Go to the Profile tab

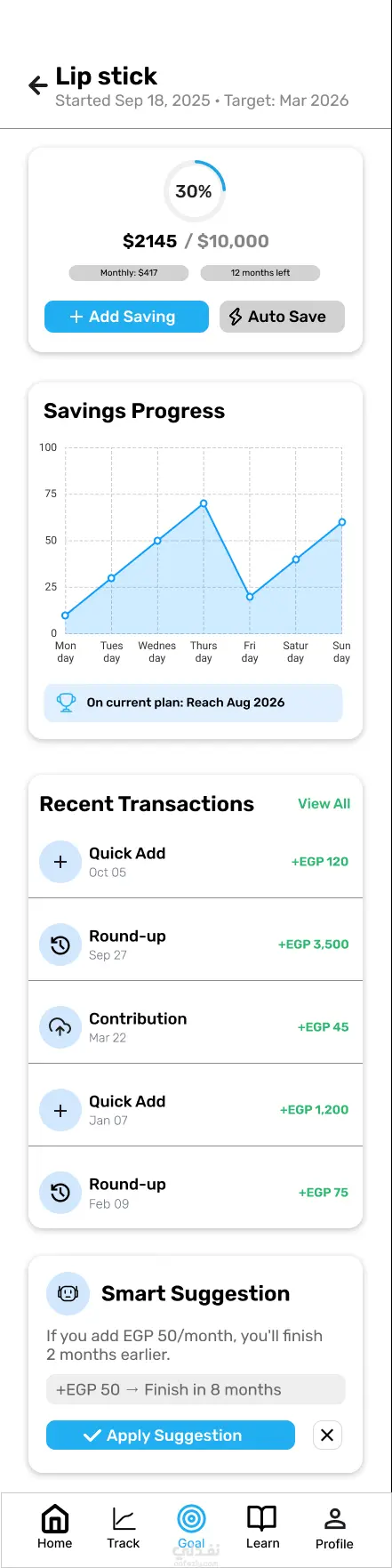tap(334, 1526)
